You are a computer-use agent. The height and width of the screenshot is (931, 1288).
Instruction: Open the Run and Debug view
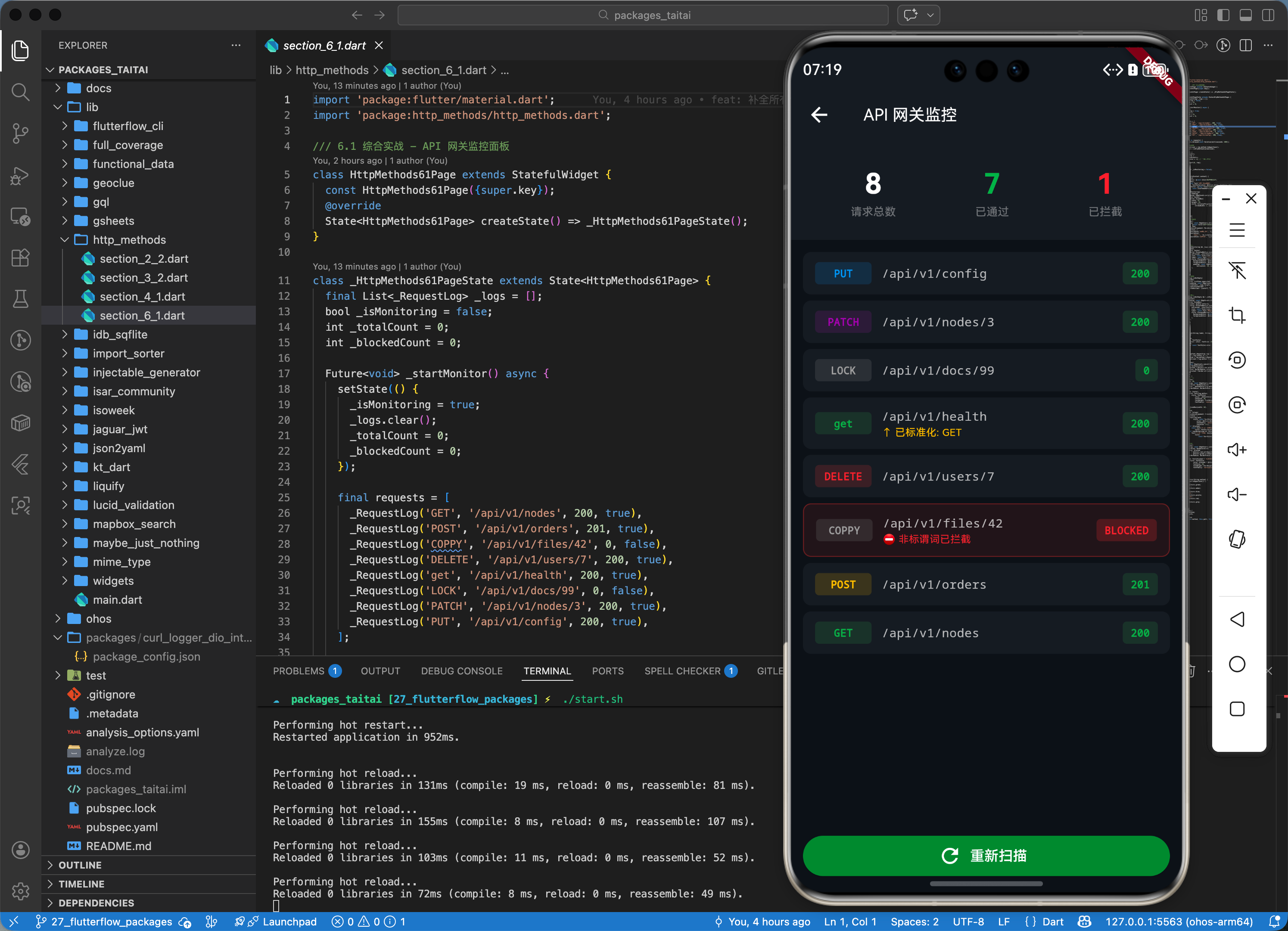coord(20,175)
